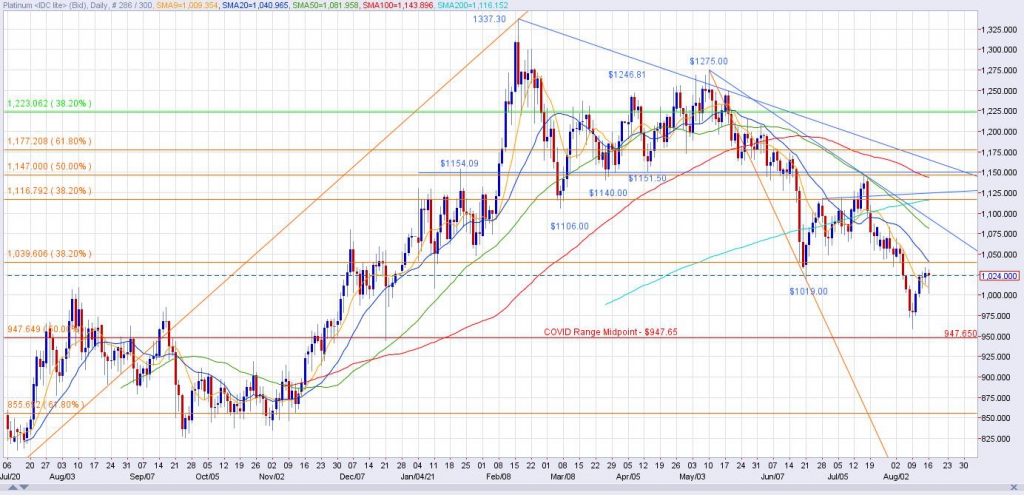This screenshot has height=495, width=1024.
Task: Click the 1,200.000 price axis tick
Action: click(x=1000, y=131)
